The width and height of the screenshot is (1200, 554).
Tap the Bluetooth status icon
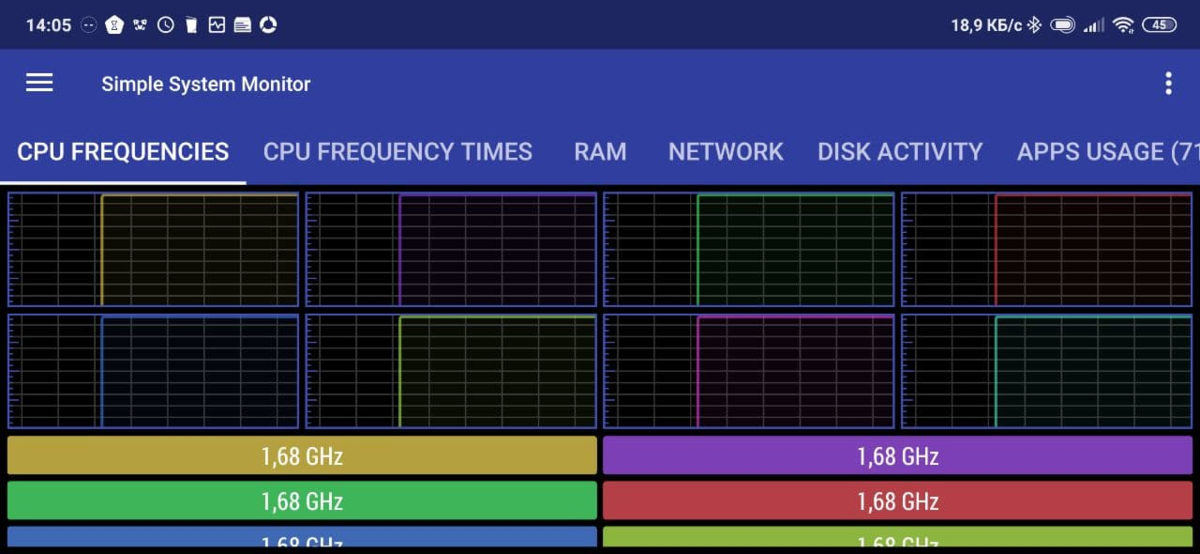1035,25
